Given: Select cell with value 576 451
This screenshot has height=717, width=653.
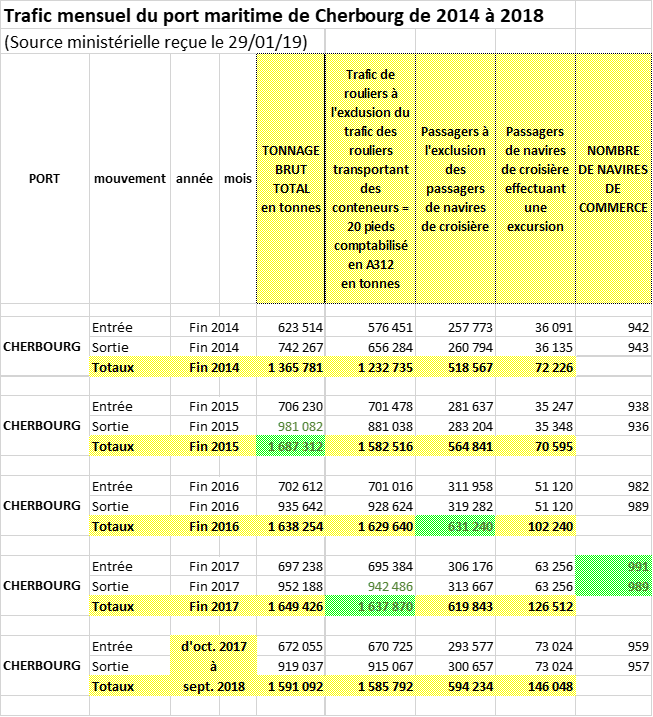Looking at the screenshot, I should click(370, 327).
